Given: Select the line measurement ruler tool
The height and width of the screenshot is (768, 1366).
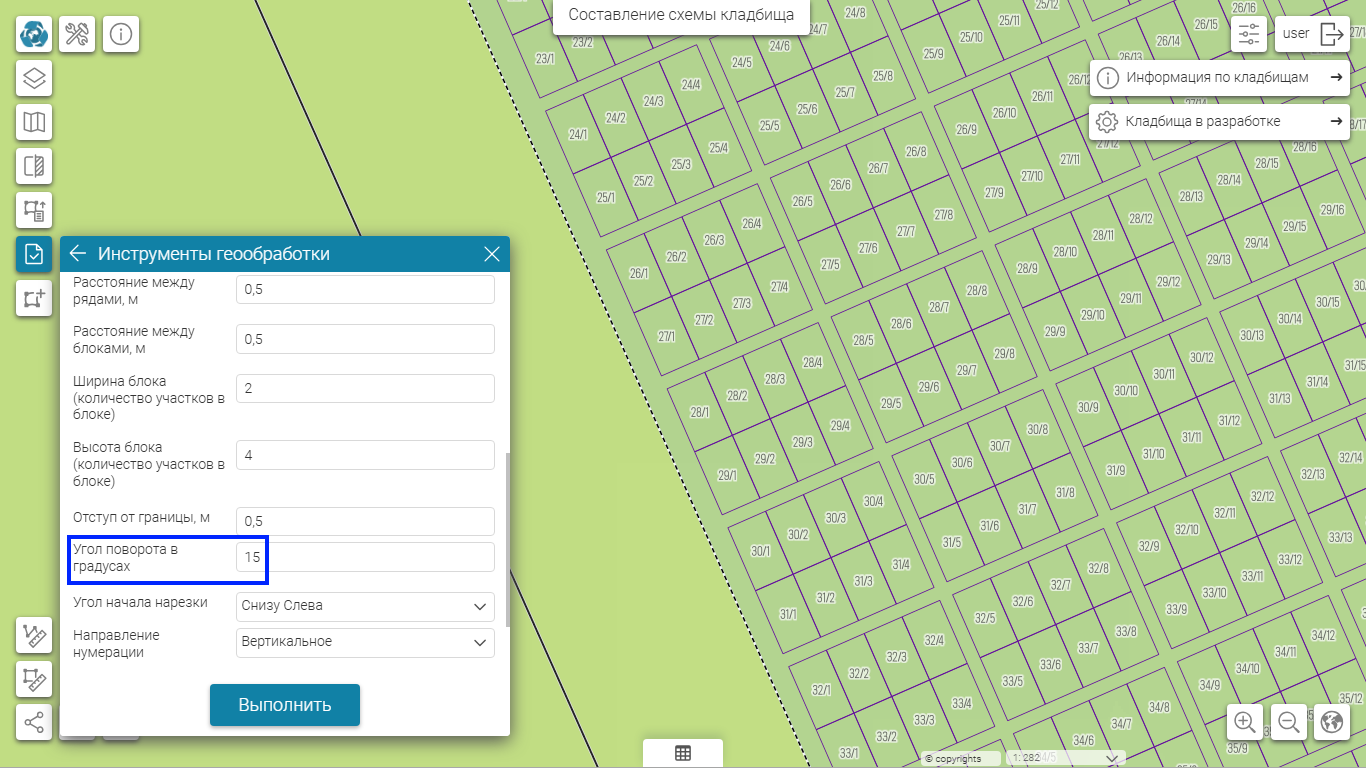Looking at the screenshot, I should (34, 635).
